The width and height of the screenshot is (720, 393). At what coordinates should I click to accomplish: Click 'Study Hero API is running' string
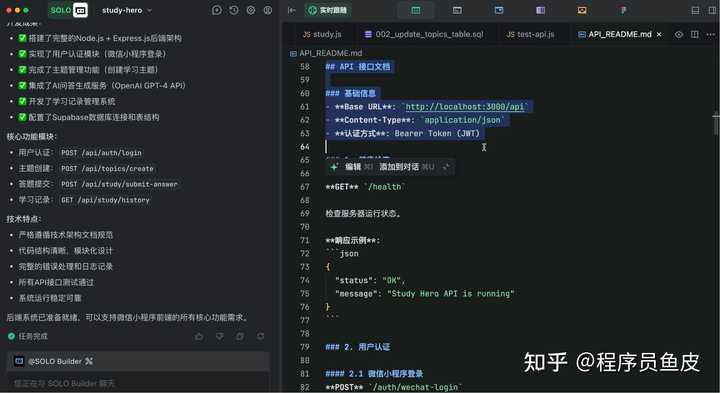click(x=450, y=294)
